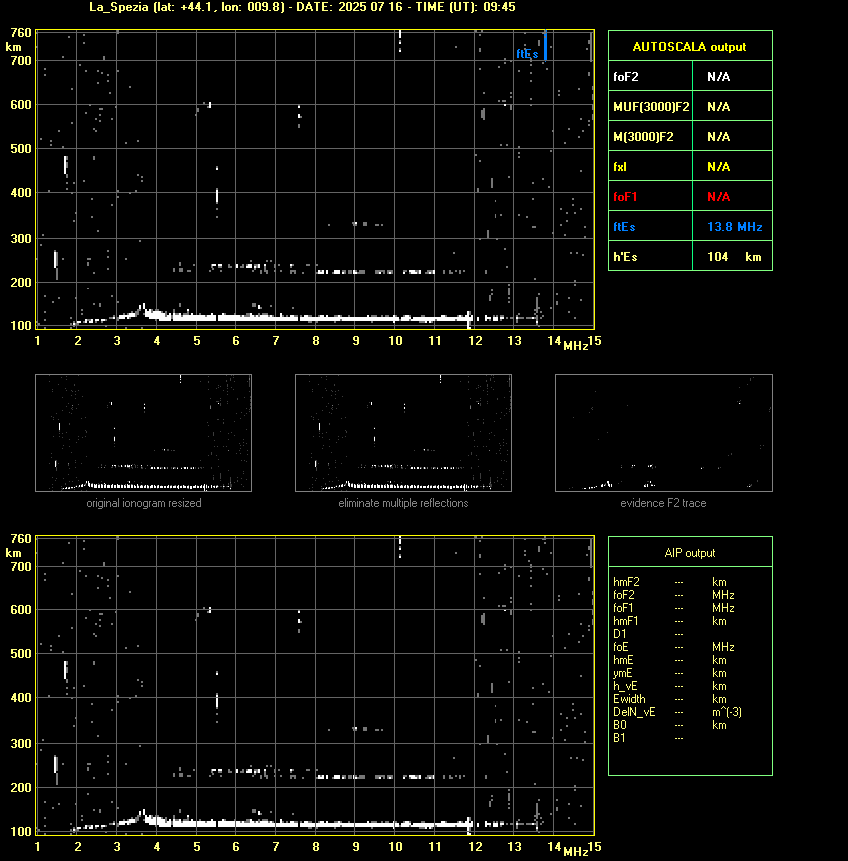
Task: Click the Es trace peak near 3.7 MHz, top ionogram
Action: pyautogui.click(x=143, y=308)
